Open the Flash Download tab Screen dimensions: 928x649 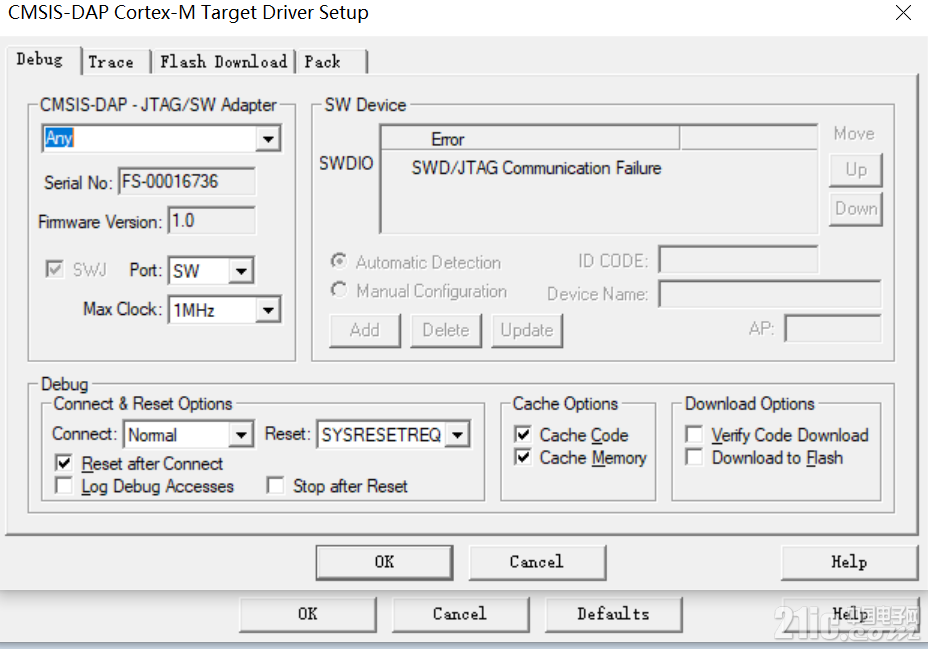[223, 62]
